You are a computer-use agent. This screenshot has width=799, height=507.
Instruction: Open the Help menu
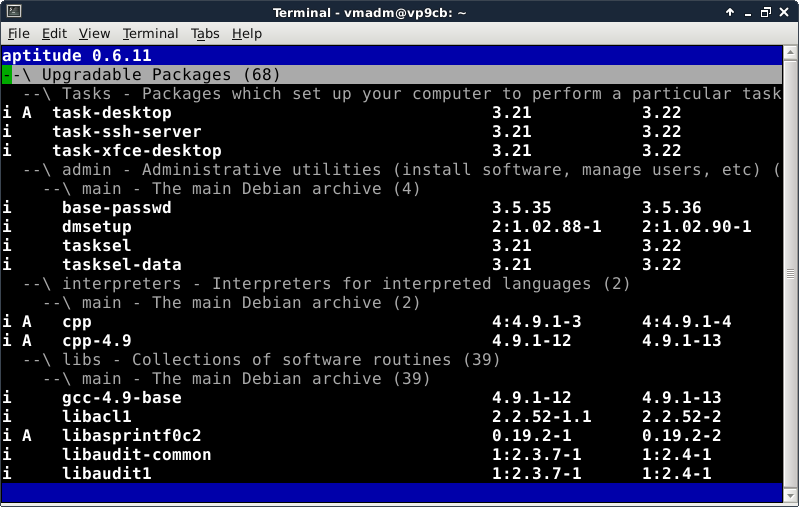[246, 33]
